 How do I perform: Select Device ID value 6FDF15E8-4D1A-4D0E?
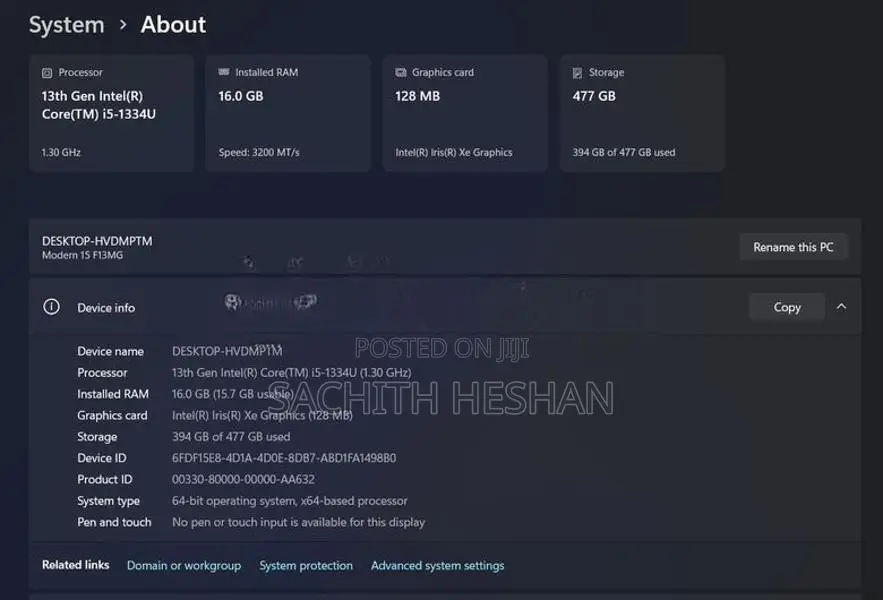pos(284,458)
